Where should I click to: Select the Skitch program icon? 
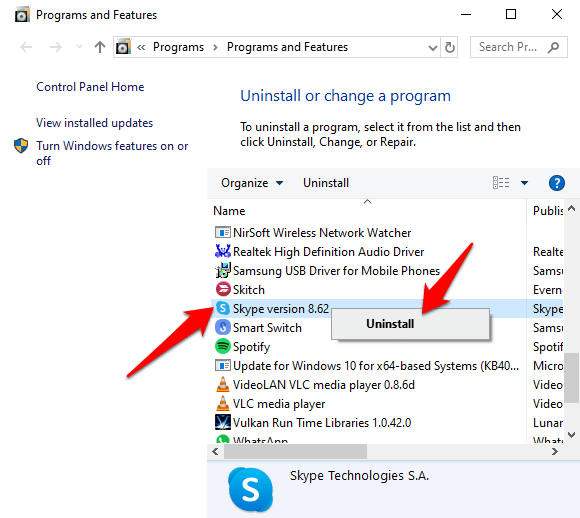(223, 289)
